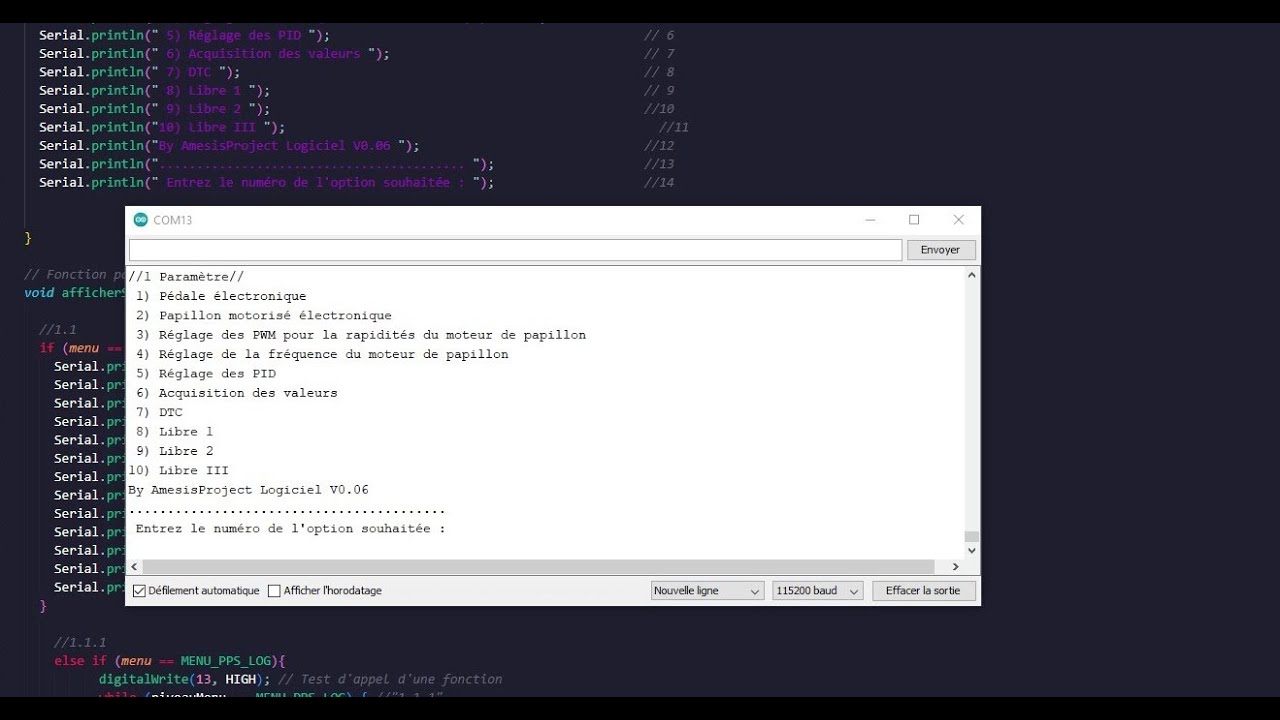
Task: Click the Serial.println "7) DTC" code line
Action: 140,72
